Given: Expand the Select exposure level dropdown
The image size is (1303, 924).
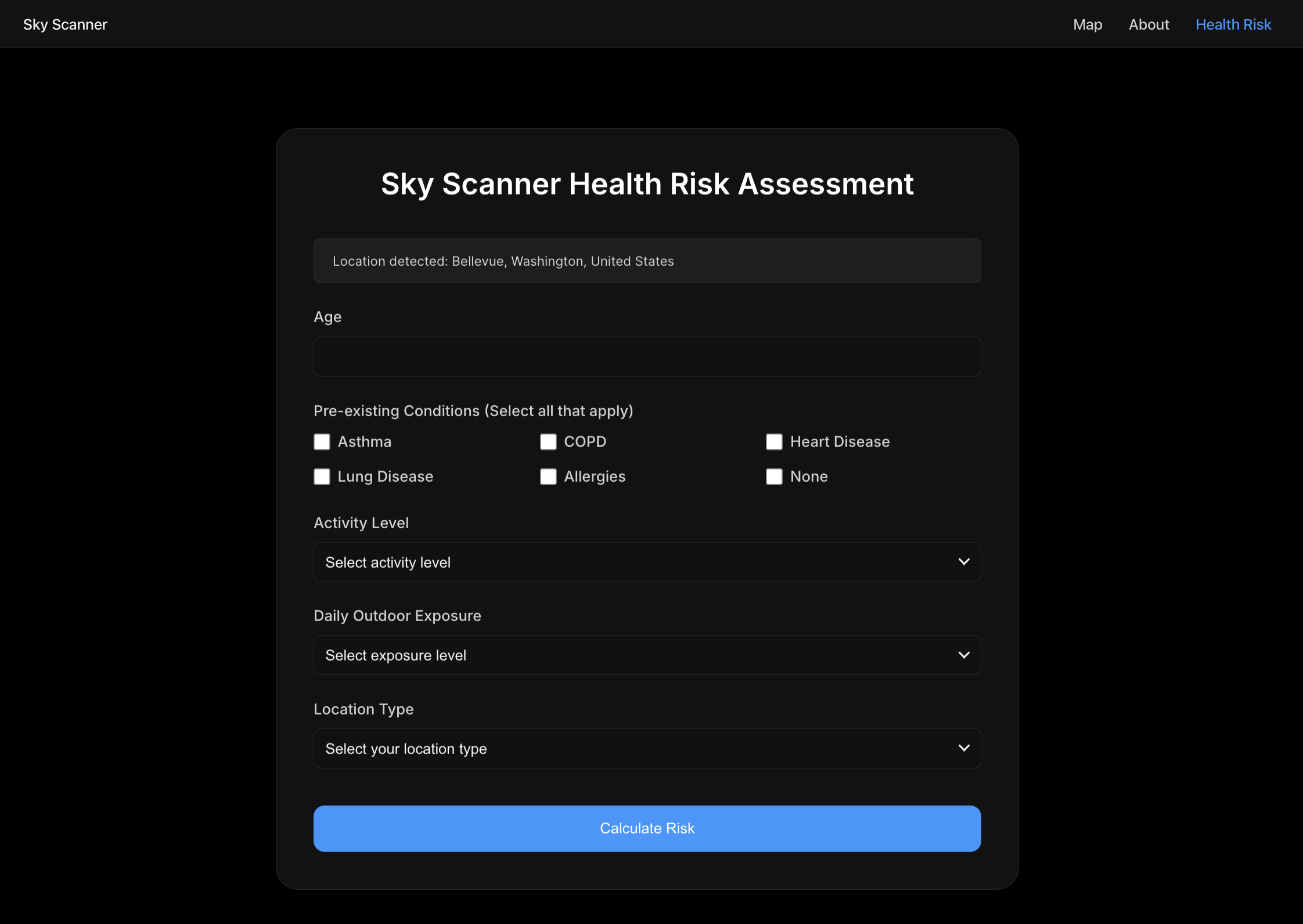Looking at the screenshot, I should click(x=646, y=655).
